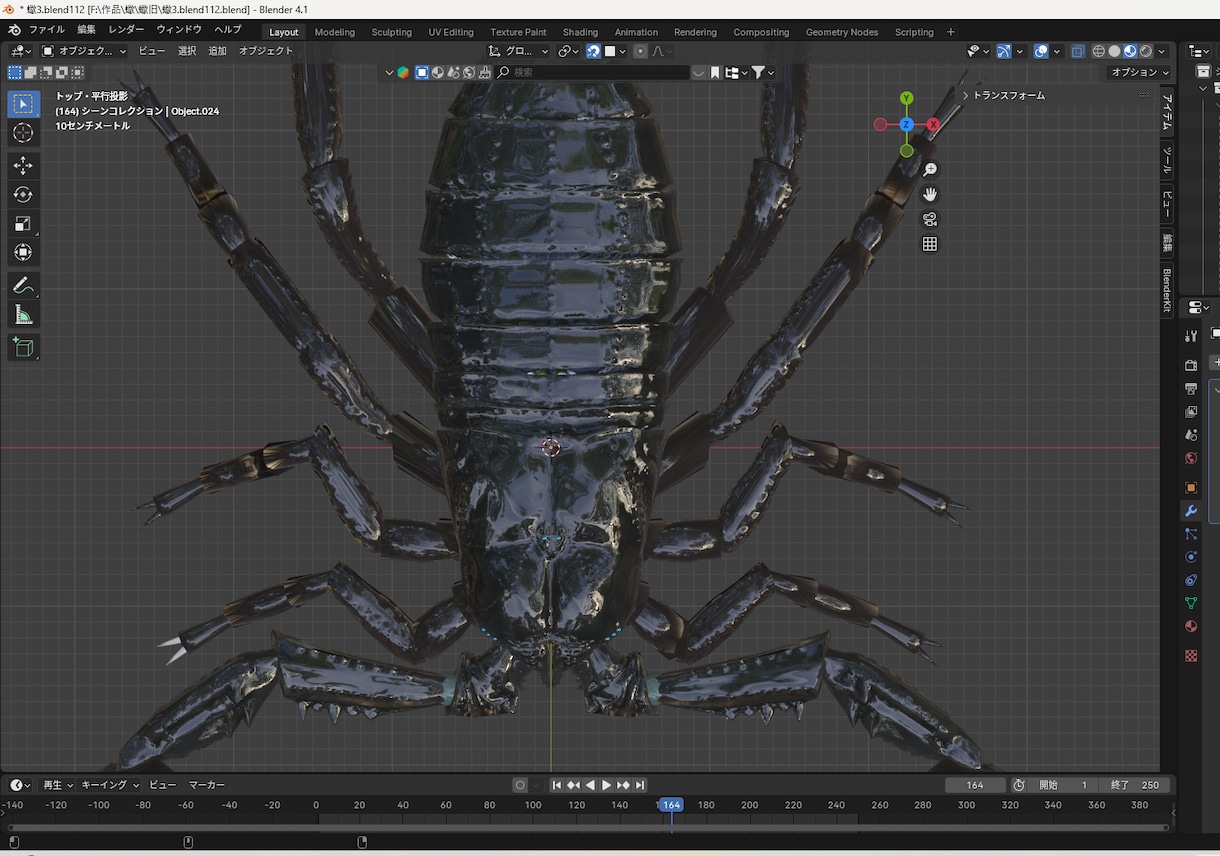Open the BlenderKit sidebar tab
1220x856 pixels.
coord(1167,291)
